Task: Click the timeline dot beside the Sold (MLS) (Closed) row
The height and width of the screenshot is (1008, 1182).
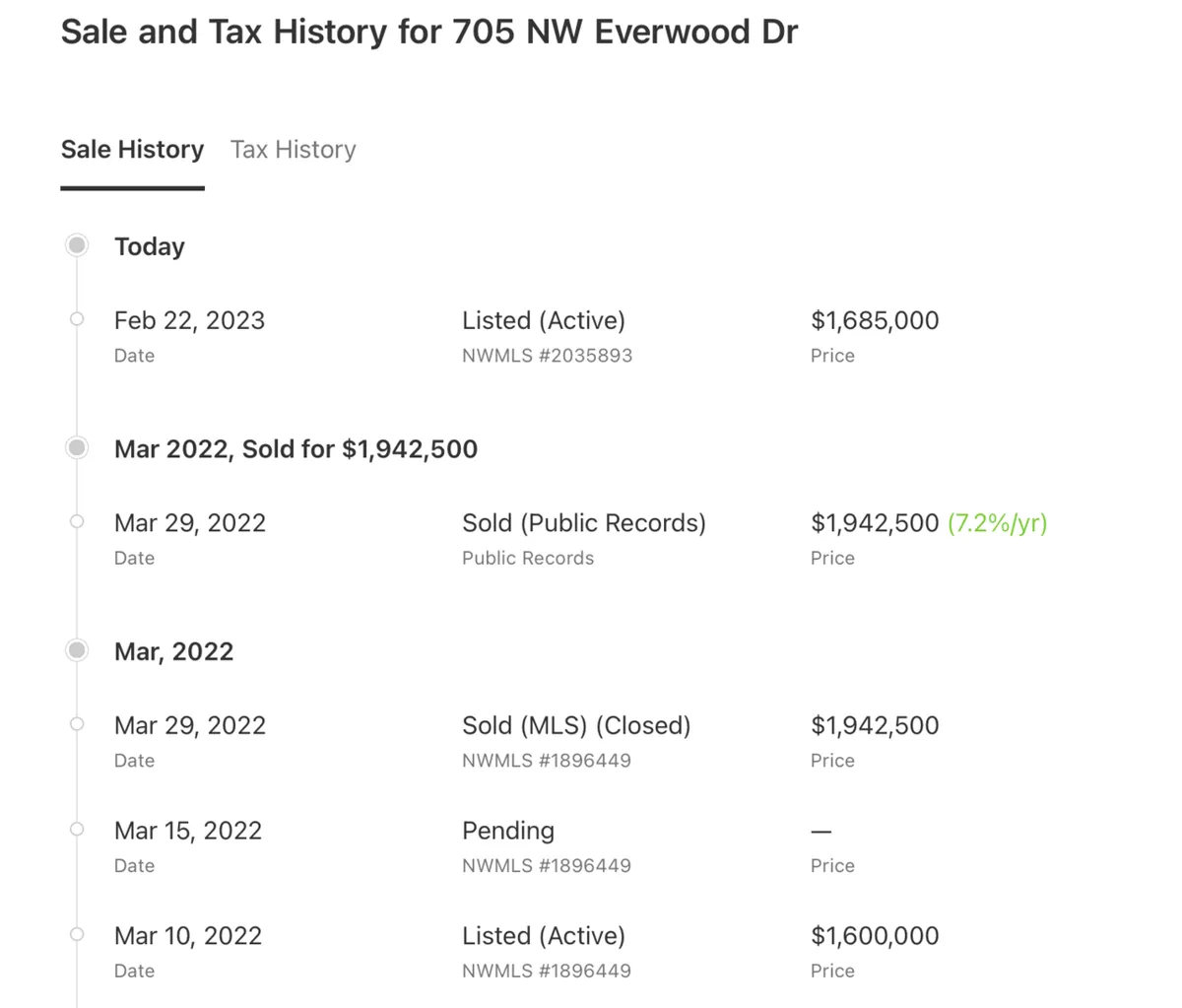Action: pyautogui.click(x=77, y=724)
